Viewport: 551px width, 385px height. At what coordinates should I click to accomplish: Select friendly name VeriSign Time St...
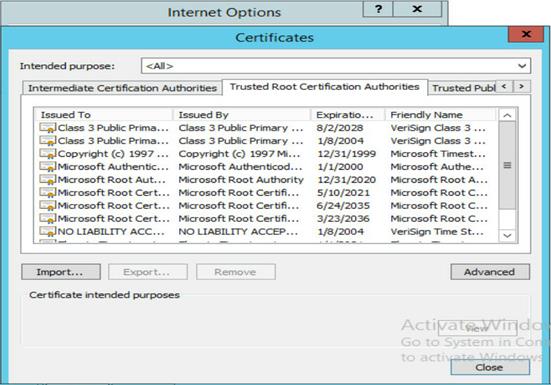(x=437, y=232)
